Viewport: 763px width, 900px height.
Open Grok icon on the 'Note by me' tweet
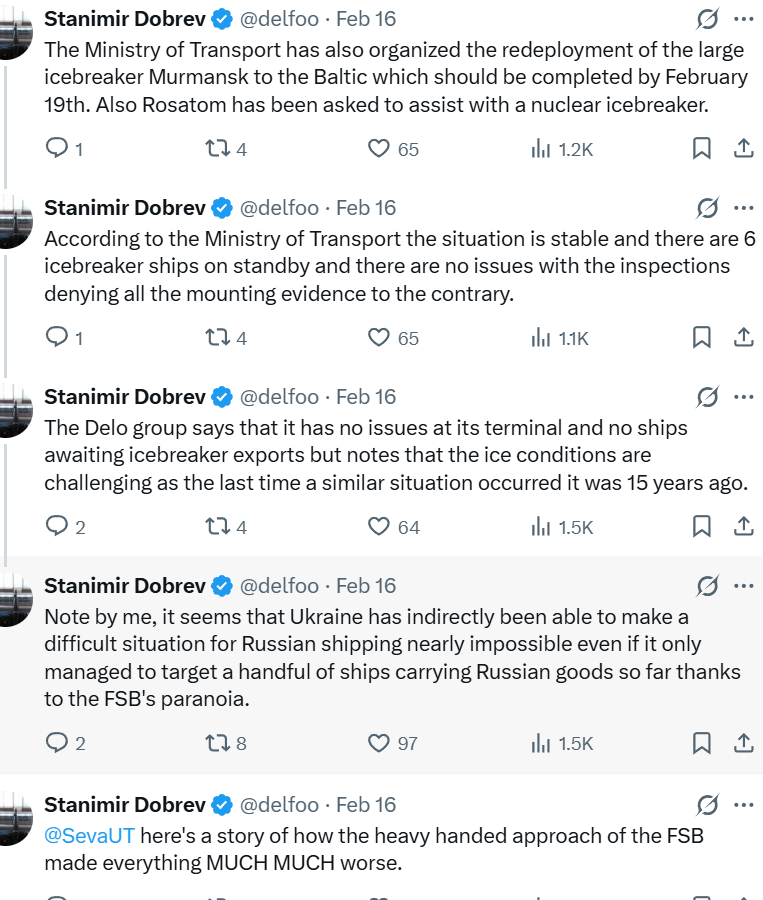click(707, 586)
